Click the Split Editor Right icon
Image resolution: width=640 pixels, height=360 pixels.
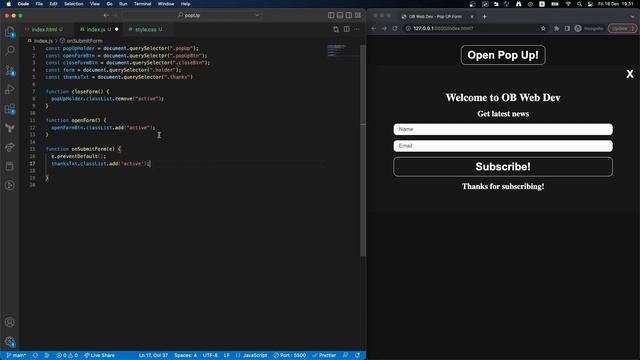(x=347, y=29)
